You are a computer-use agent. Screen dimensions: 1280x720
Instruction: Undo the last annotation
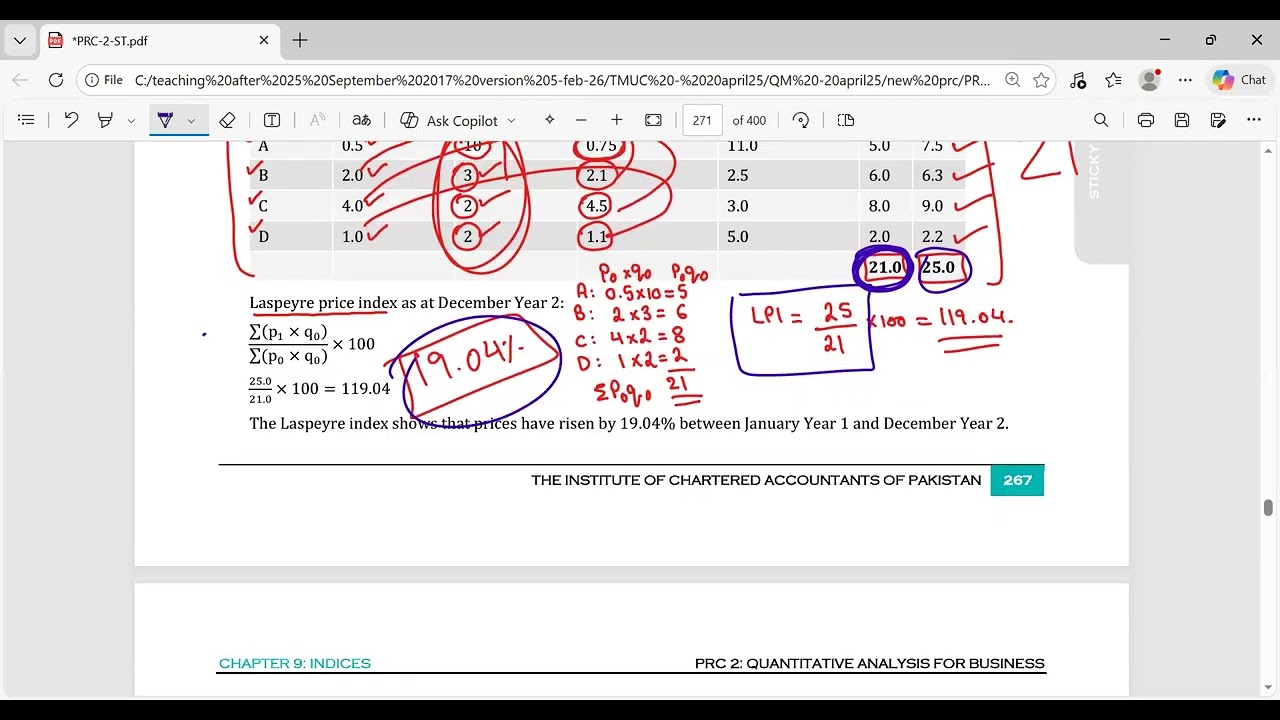[x=71, y=120]
